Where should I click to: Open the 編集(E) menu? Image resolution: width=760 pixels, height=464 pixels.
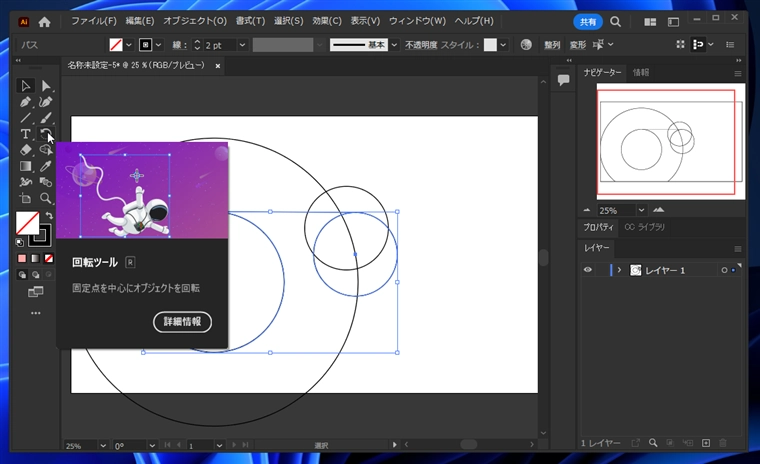(140, 21)
